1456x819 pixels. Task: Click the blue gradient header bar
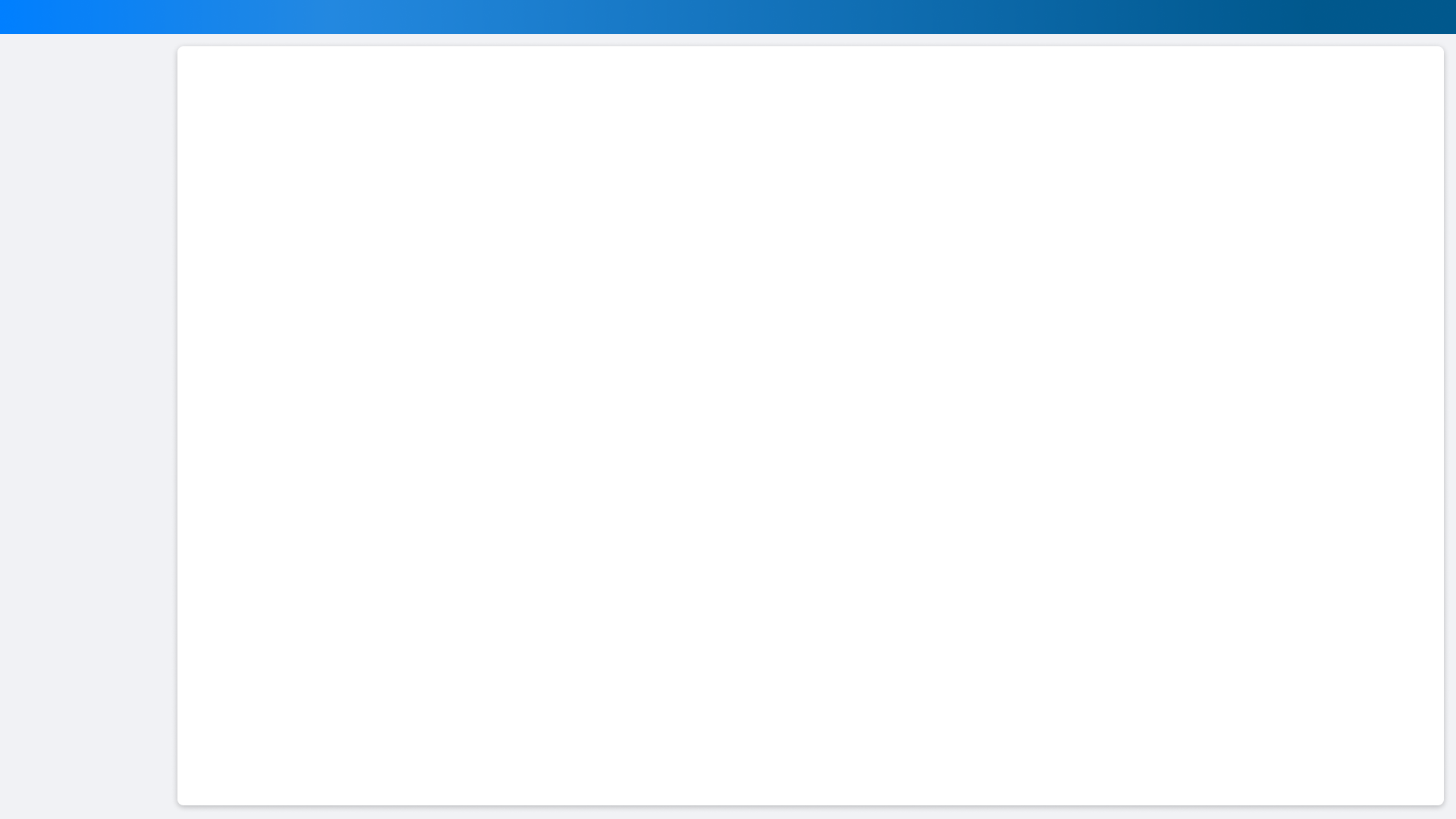pos(728,17)
